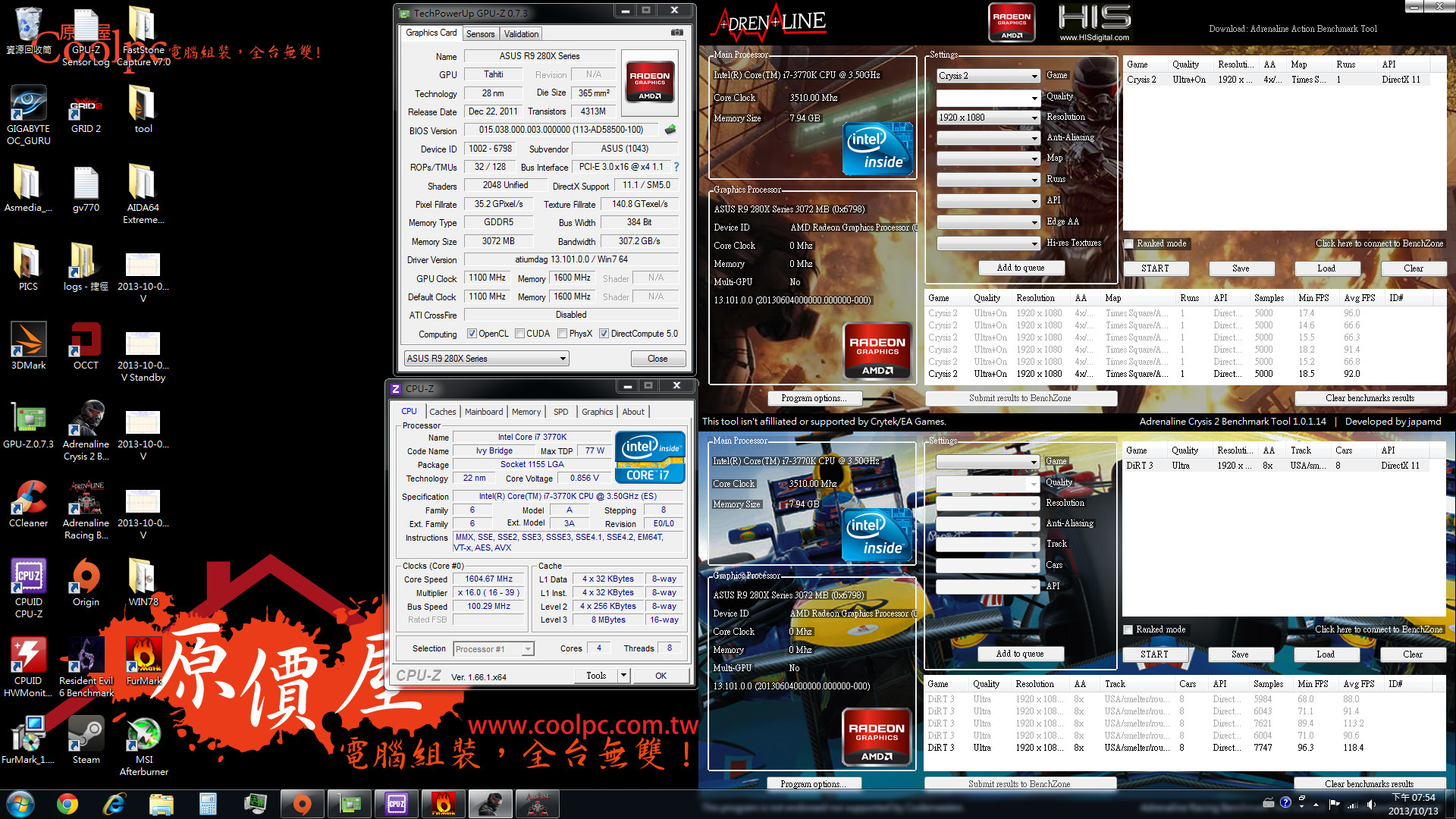The height and width of the screenshot is (819, 1456).
Task: Open the Origin taskbar button
Action: pos(302,804)
